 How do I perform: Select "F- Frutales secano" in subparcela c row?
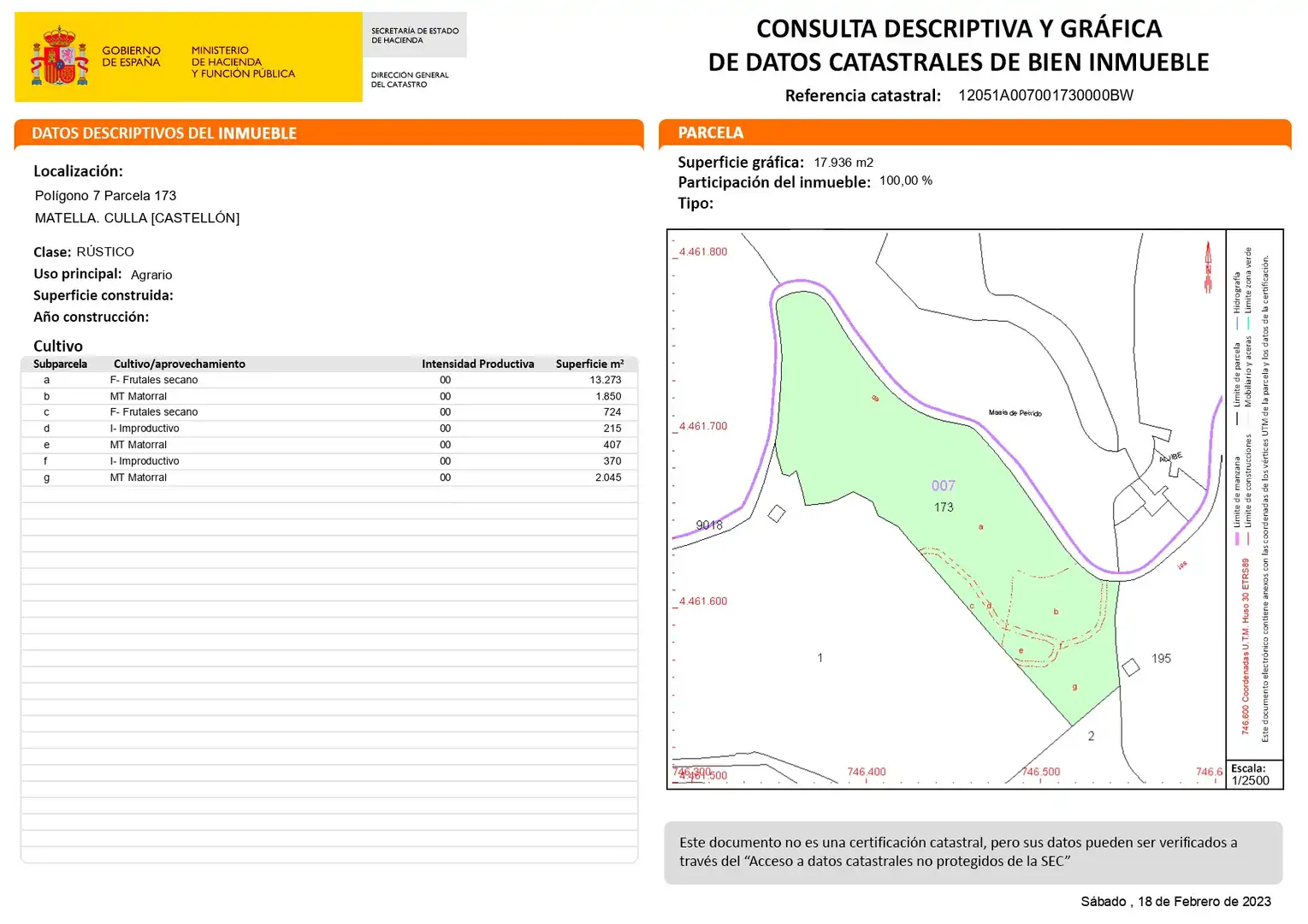pyautogui.click(x=154, y=412)
